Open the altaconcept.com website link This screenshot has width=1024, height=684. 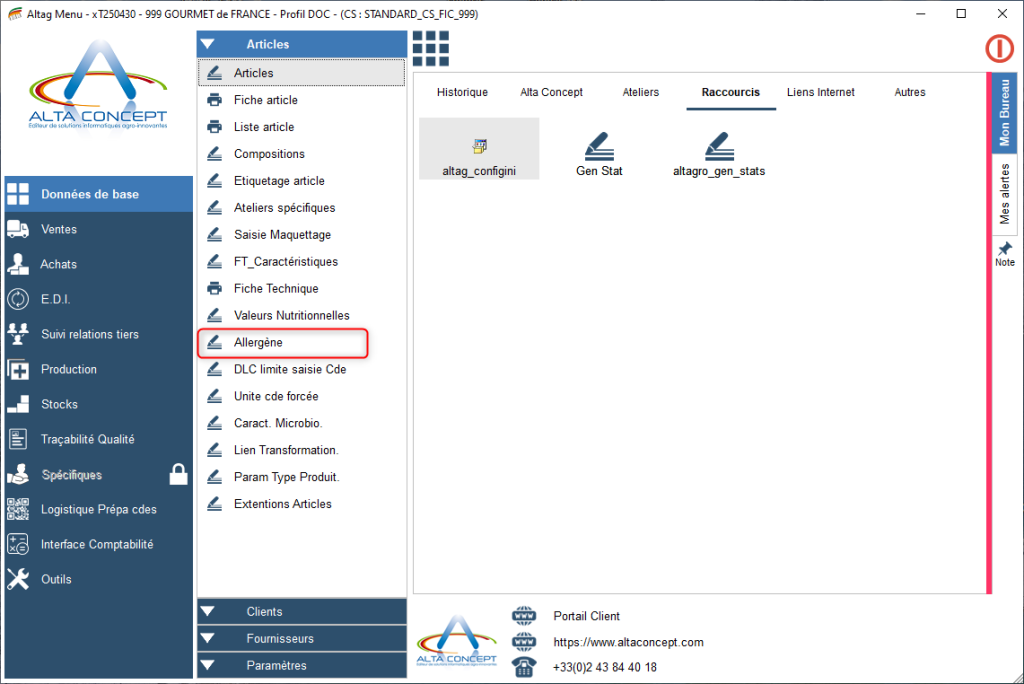click(628, 642)
